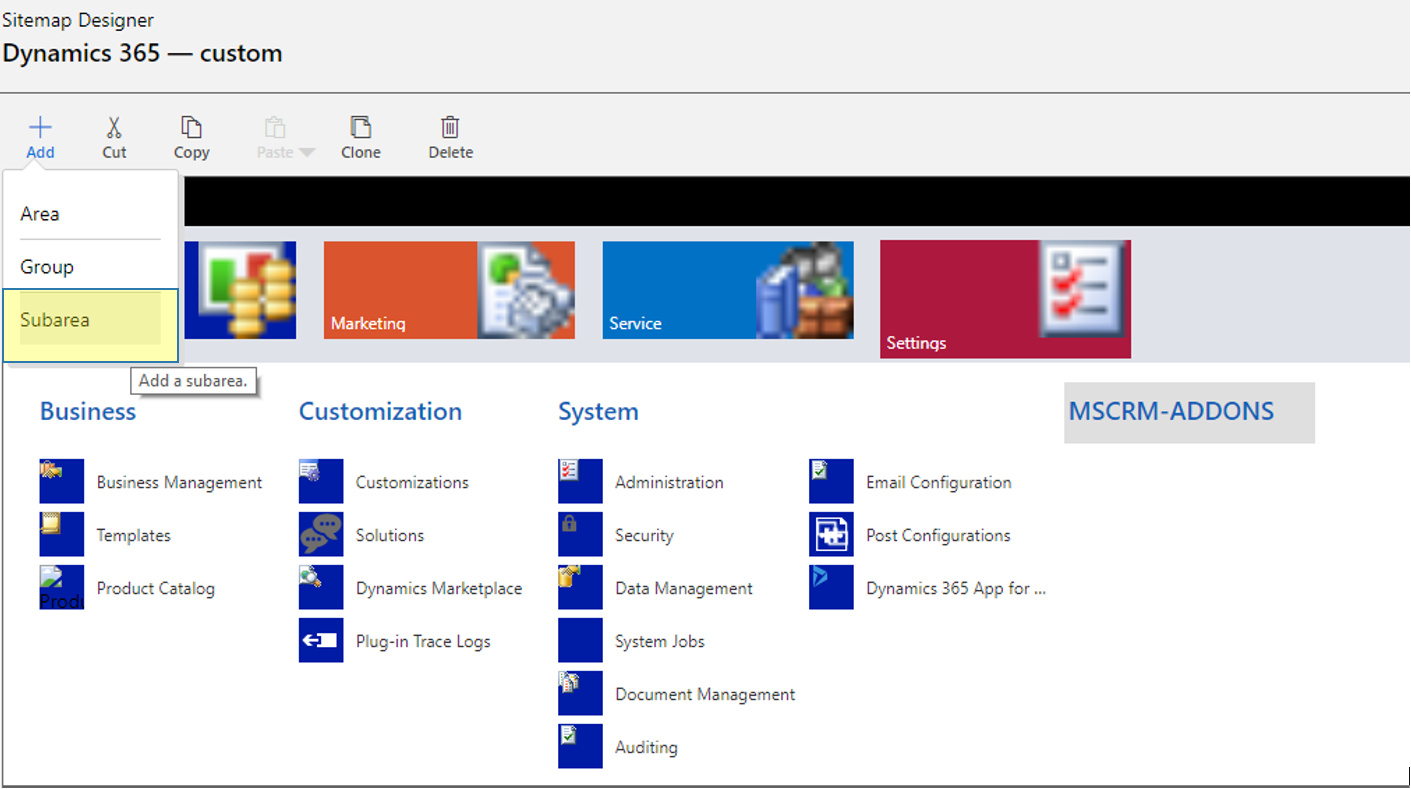Select the Service area tile
Screen dimensions: 1411x789
[x=728, y=290]
